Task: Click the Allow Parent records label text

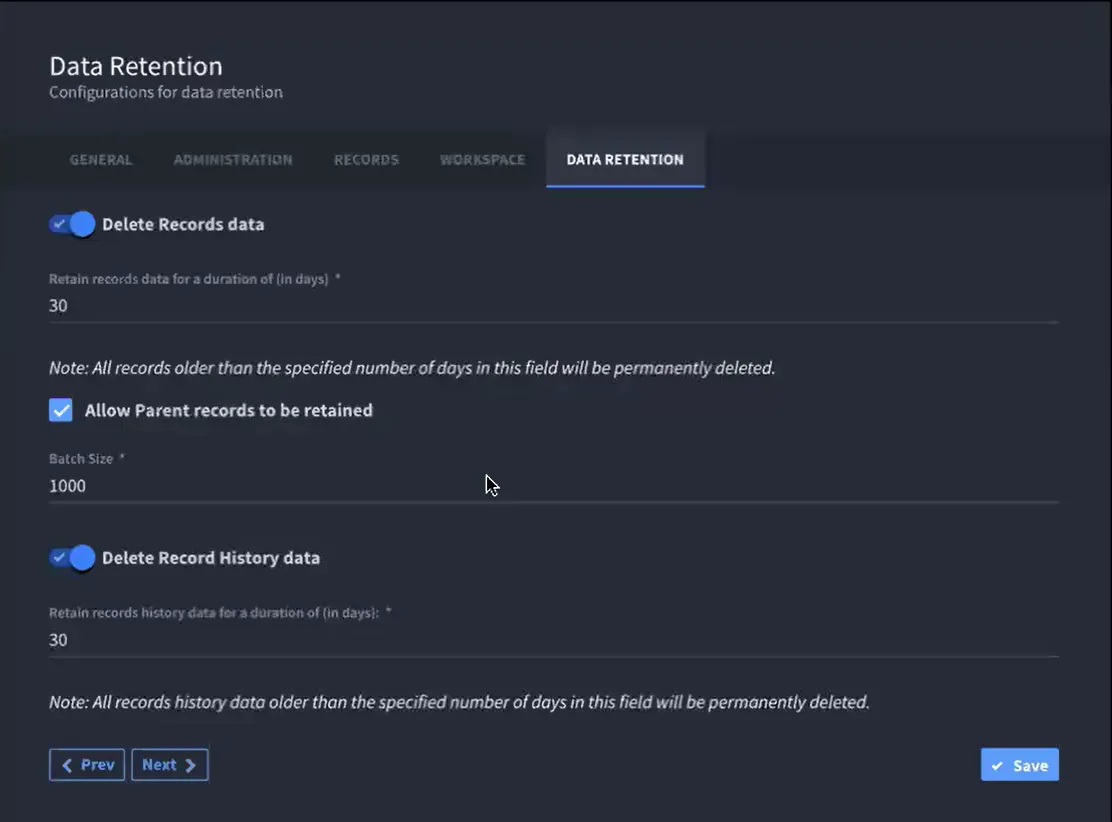Action: click(x=228, y=411)
